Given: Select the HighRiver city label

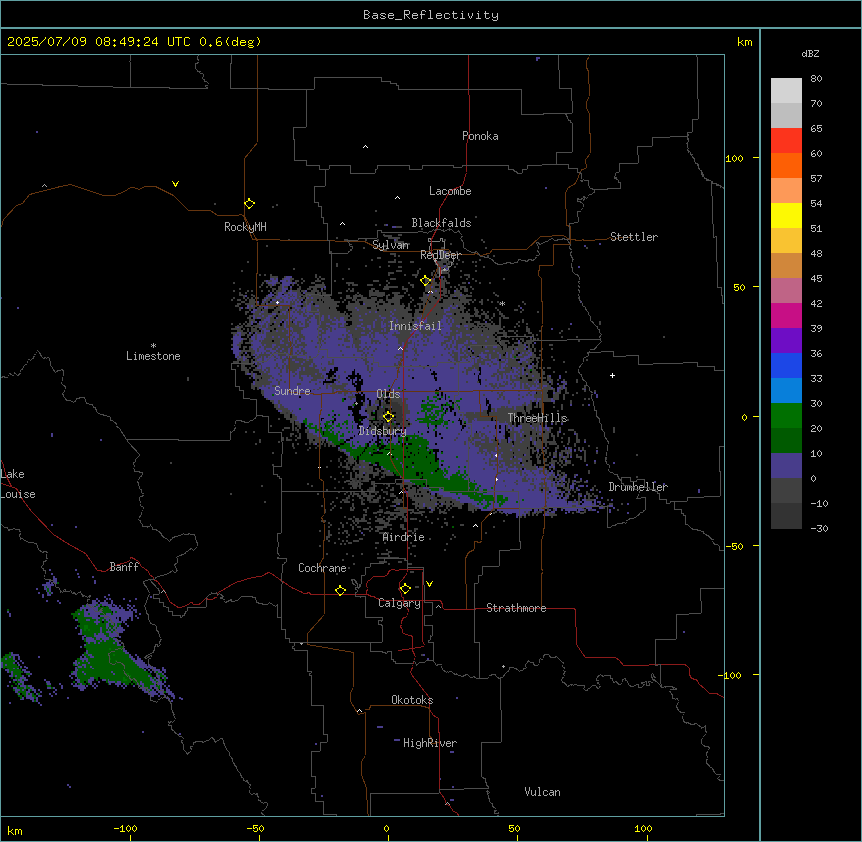Looking at the screenshot, I should click(430, 743).
